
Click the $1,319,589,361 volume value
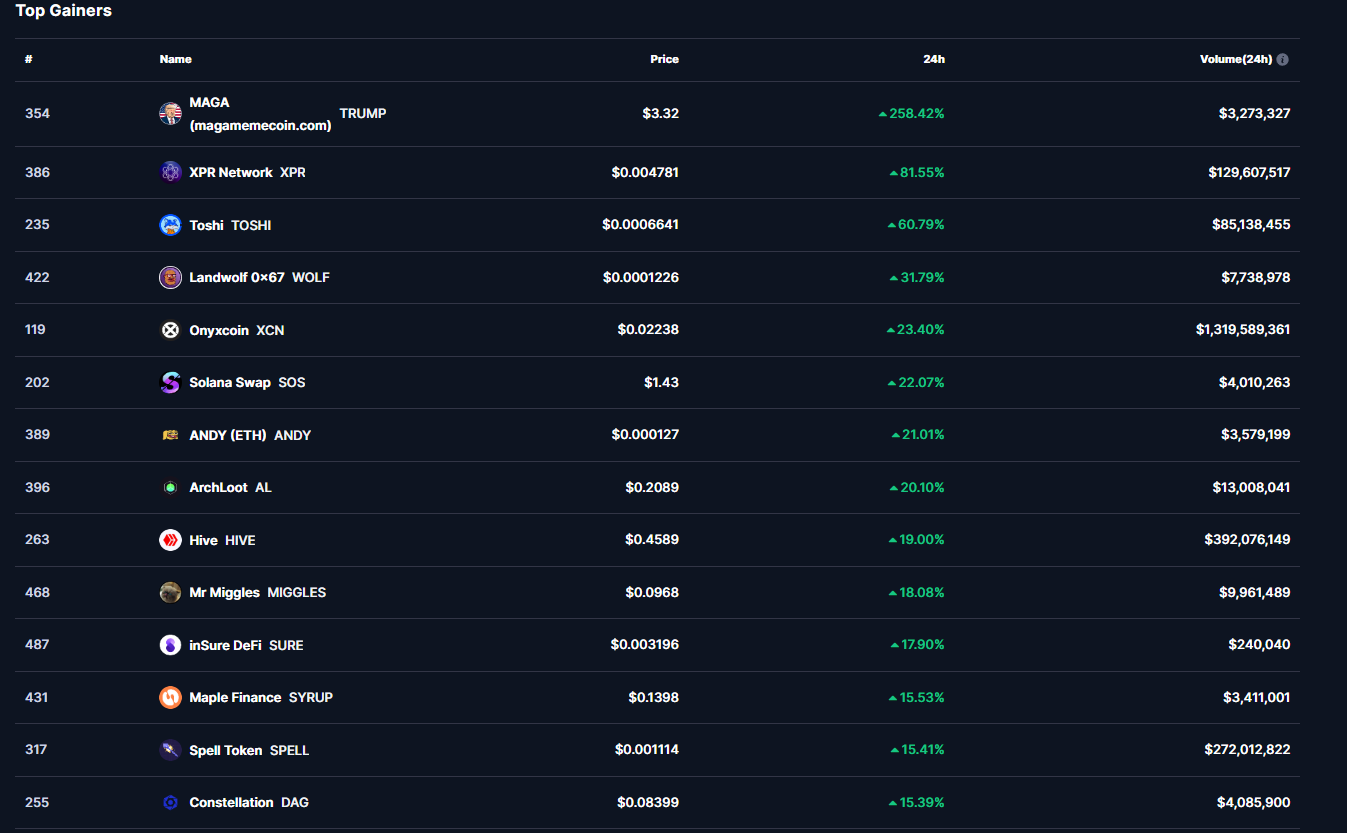(1243, 329)
